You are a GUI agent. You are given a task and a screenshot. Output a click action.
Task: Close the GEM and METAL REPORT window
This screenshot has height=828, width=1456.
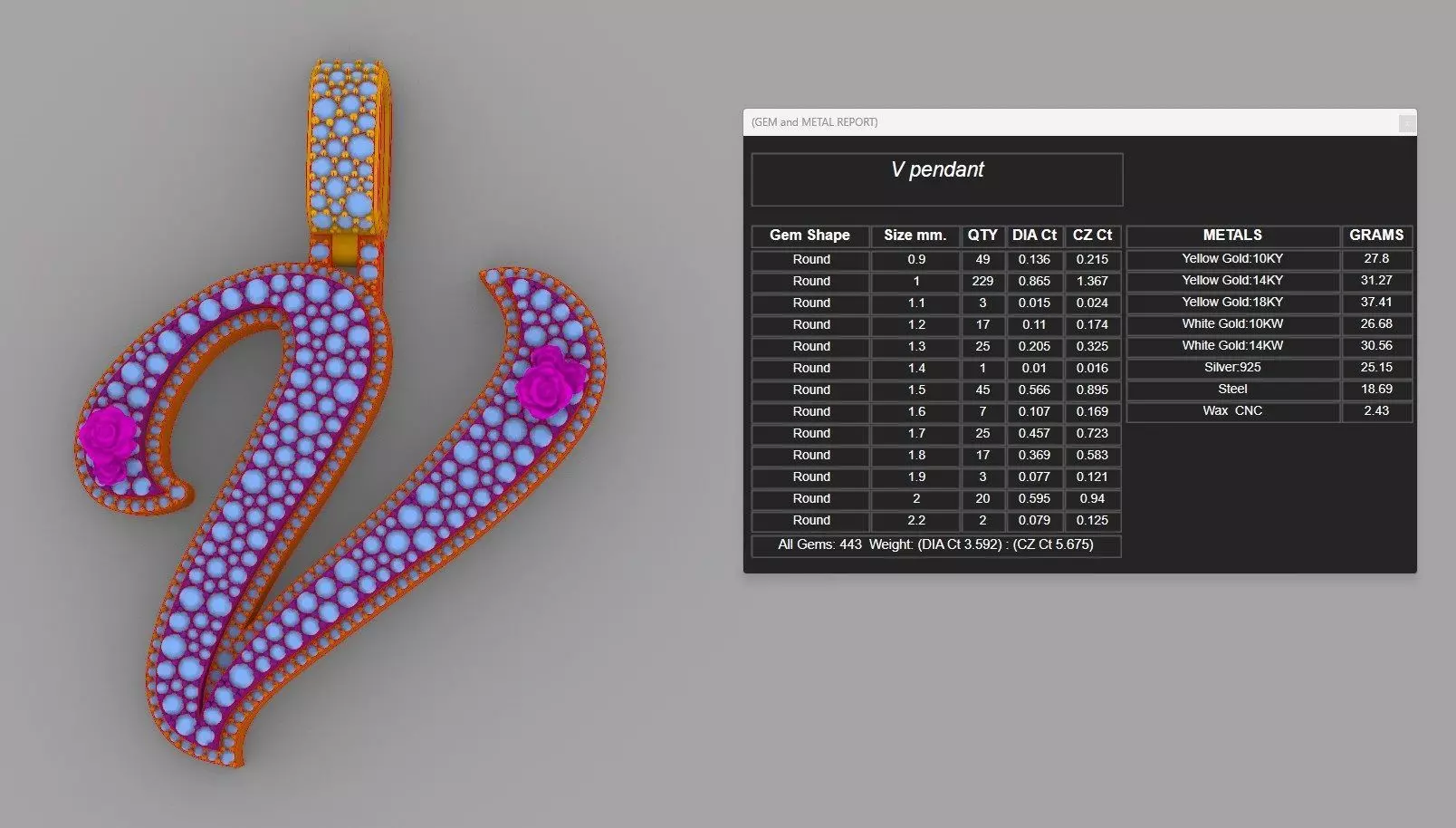point(1406,123)
